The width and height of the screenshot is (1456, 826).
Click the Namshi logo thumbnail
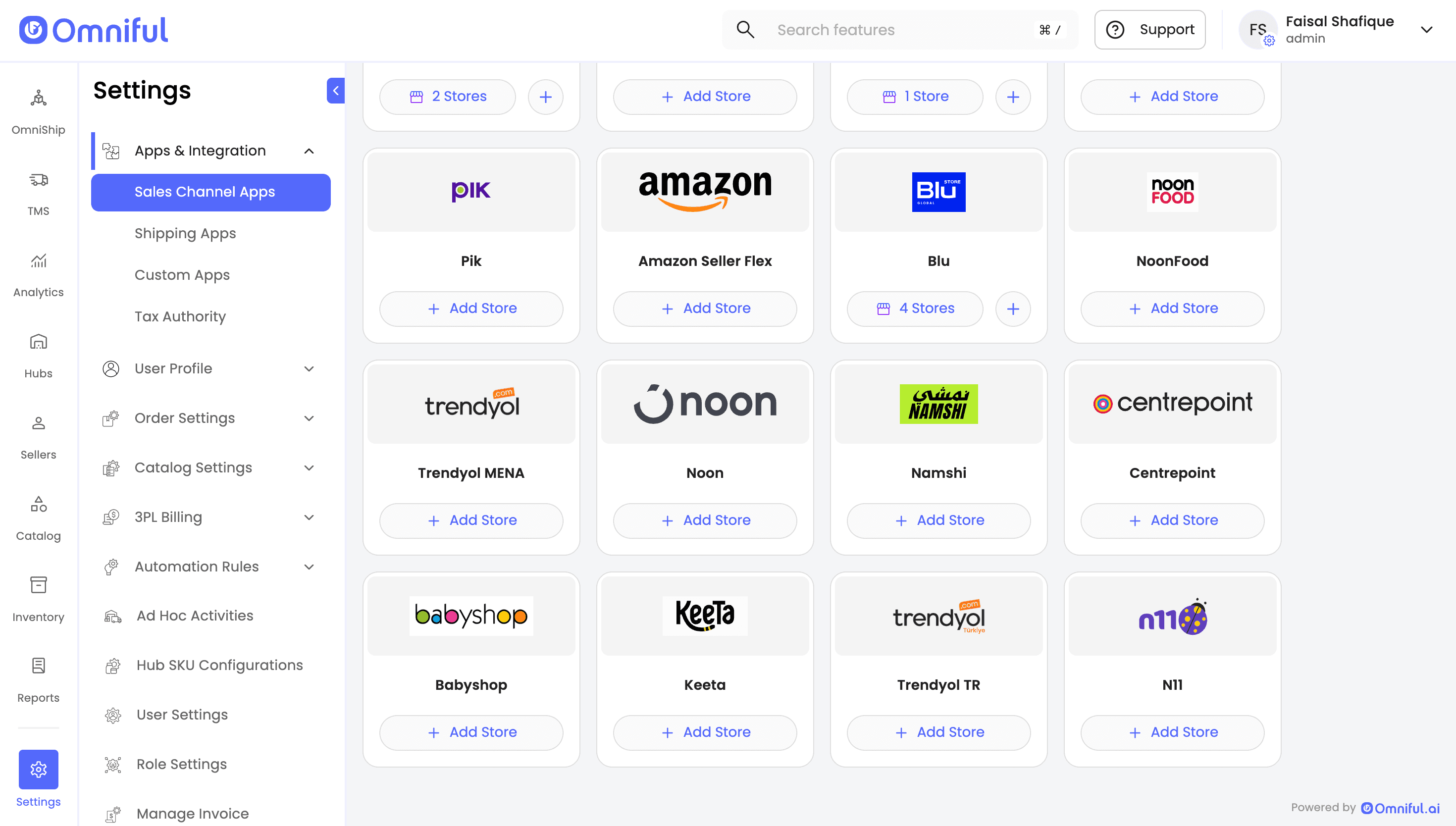pyautogui.click(x=938, y=404)
